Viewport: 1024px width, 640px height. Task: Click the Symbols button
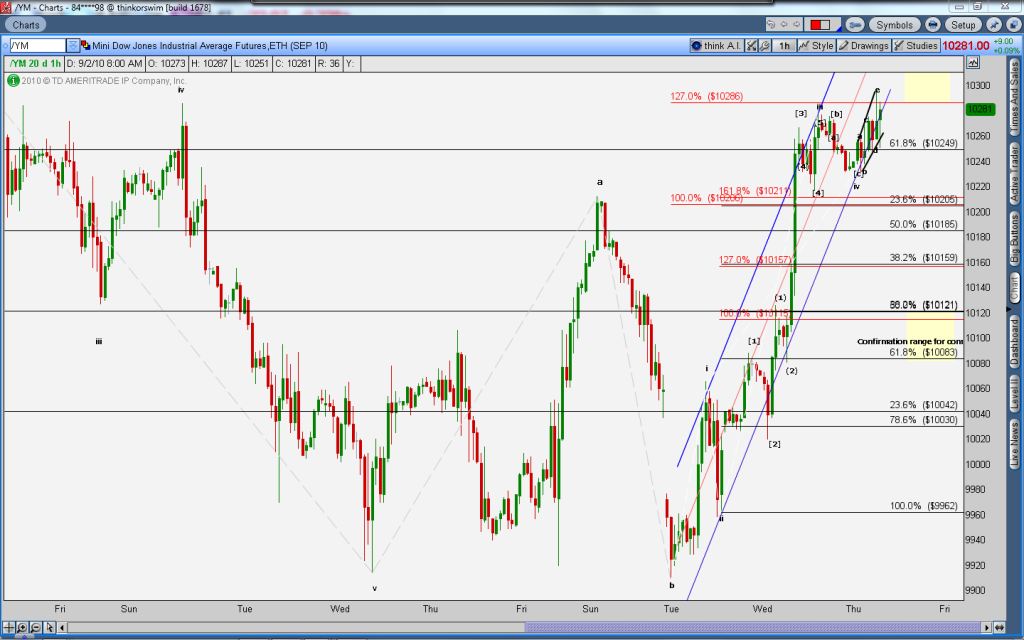pyautogui.click(x=894, y=24)
